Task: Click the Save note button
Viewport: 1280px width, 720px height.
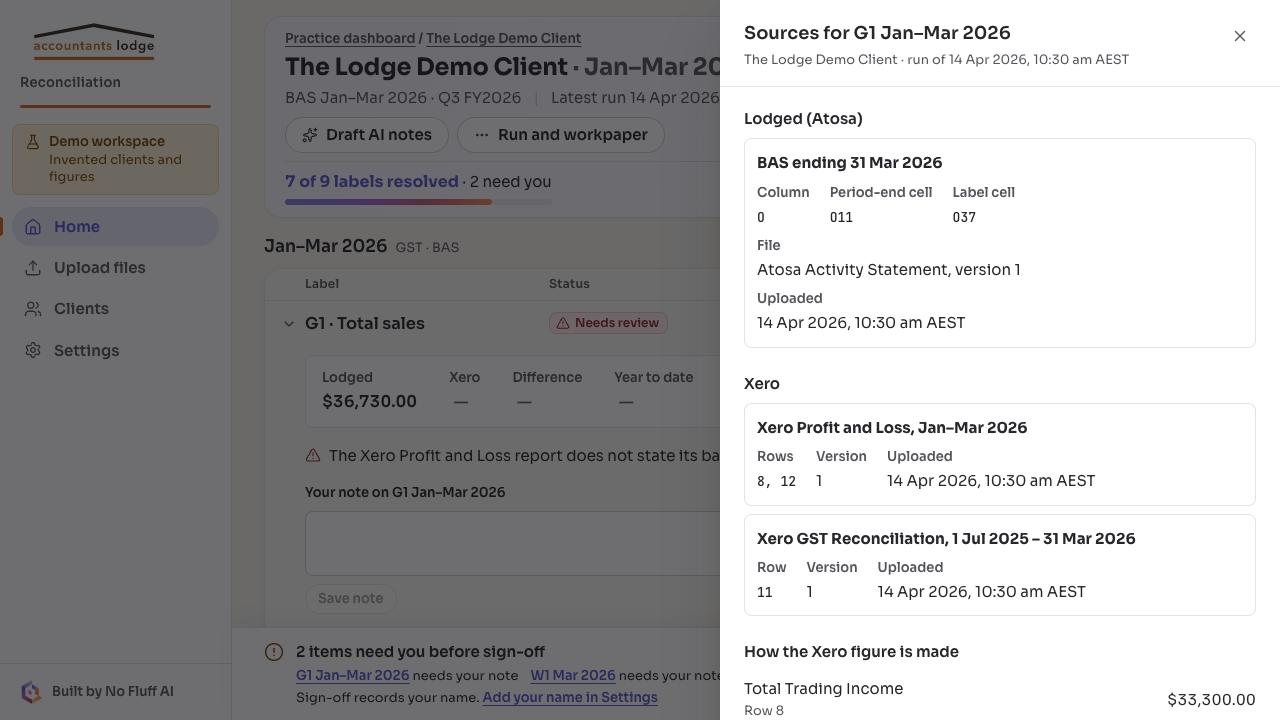Action: (x=351, y=598)
